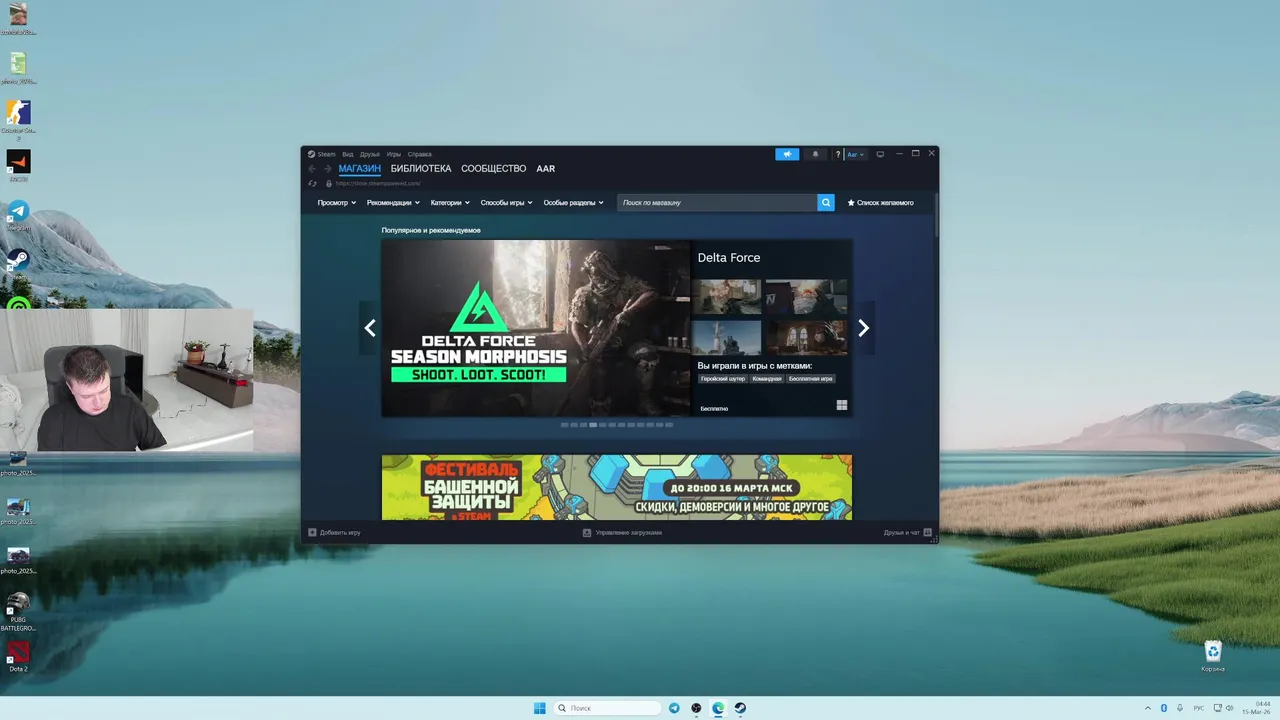Image resolution: width=1280 pixels, height=720 pixels.
Task: Open the Steam desktop shortcut
Action: (x=18, y=264)
